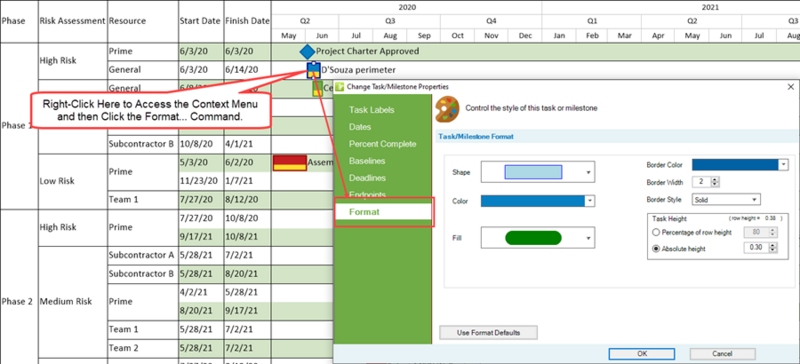This screenshot has height=364, width=800.
Task: Select the Format tab
Action: (x=384, y=211)
